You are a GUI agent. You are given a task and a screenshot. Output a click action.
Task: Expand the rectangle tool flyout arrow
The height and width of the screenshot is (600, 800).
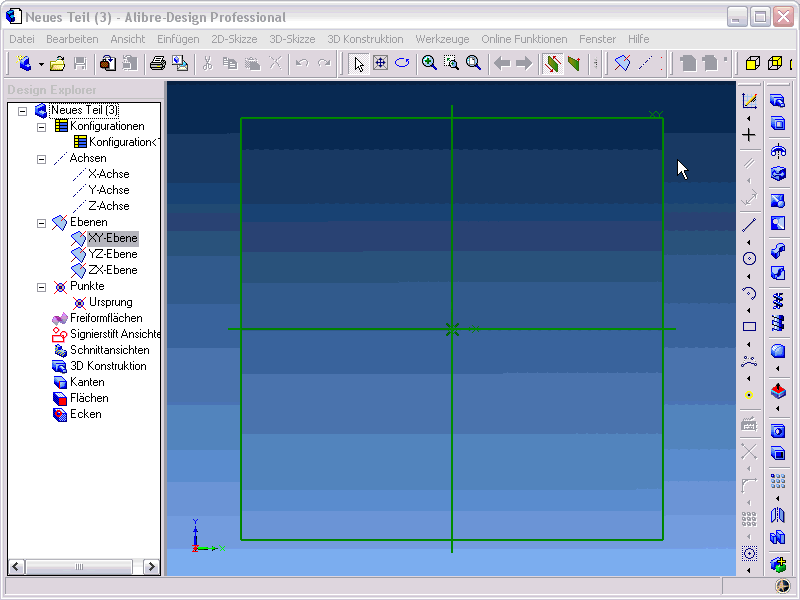[749, 344]
